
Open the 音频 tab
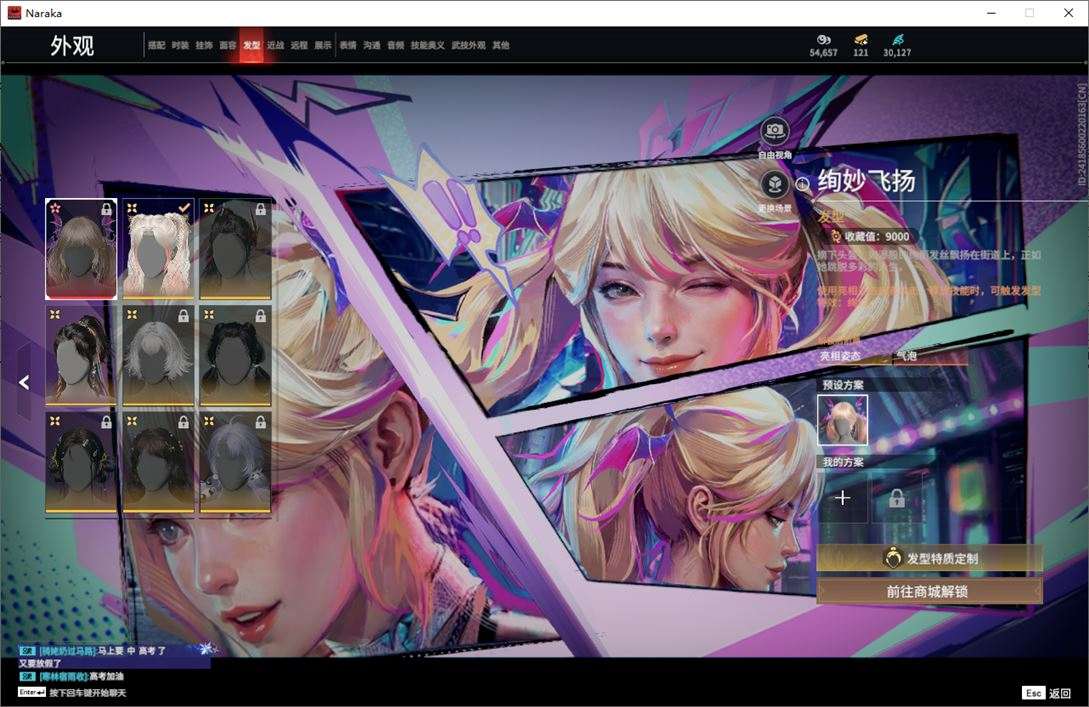(395, 45)
